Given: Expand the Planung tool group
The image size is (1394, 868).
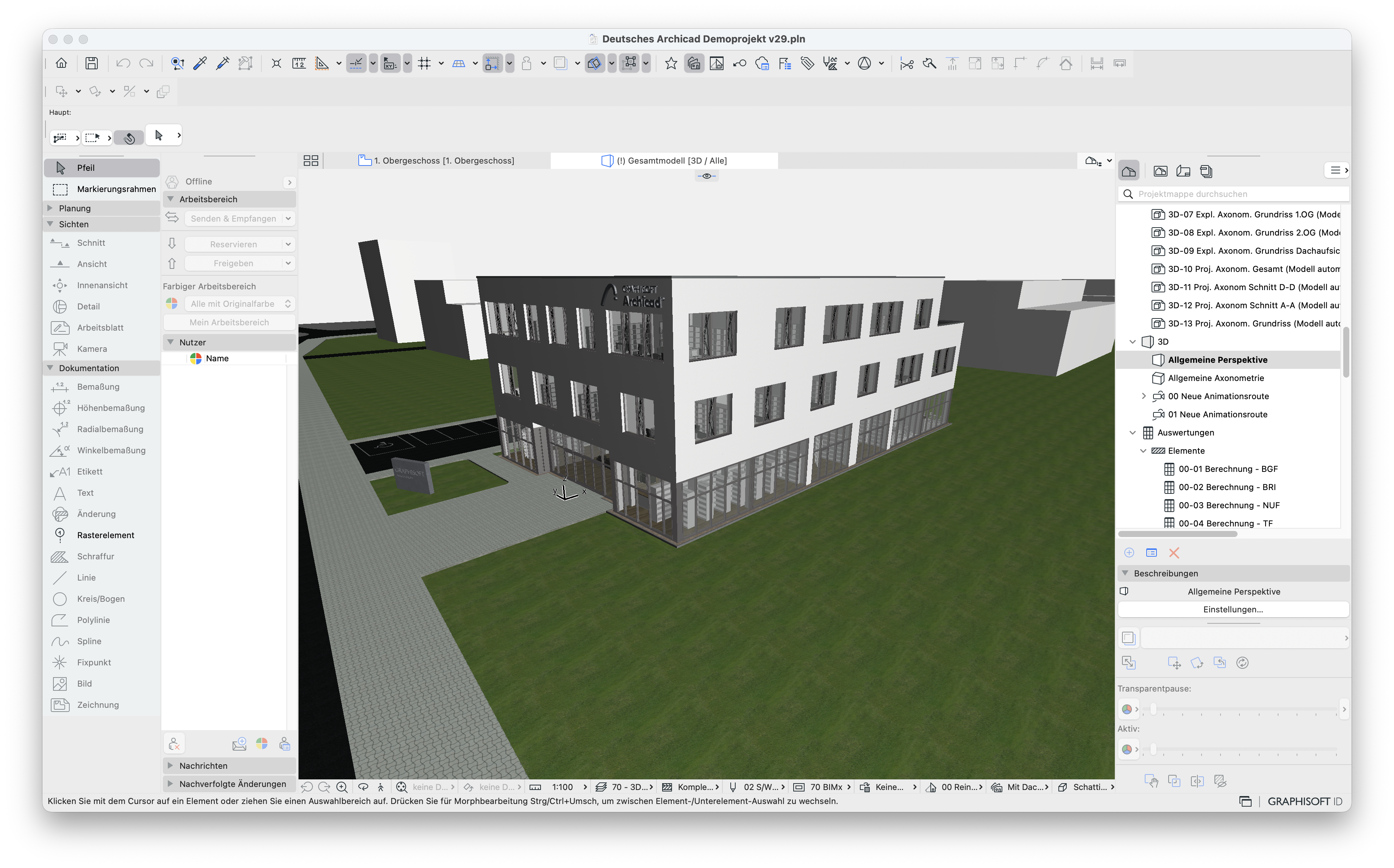Looking at the screenshot, I should click(50, 208).
